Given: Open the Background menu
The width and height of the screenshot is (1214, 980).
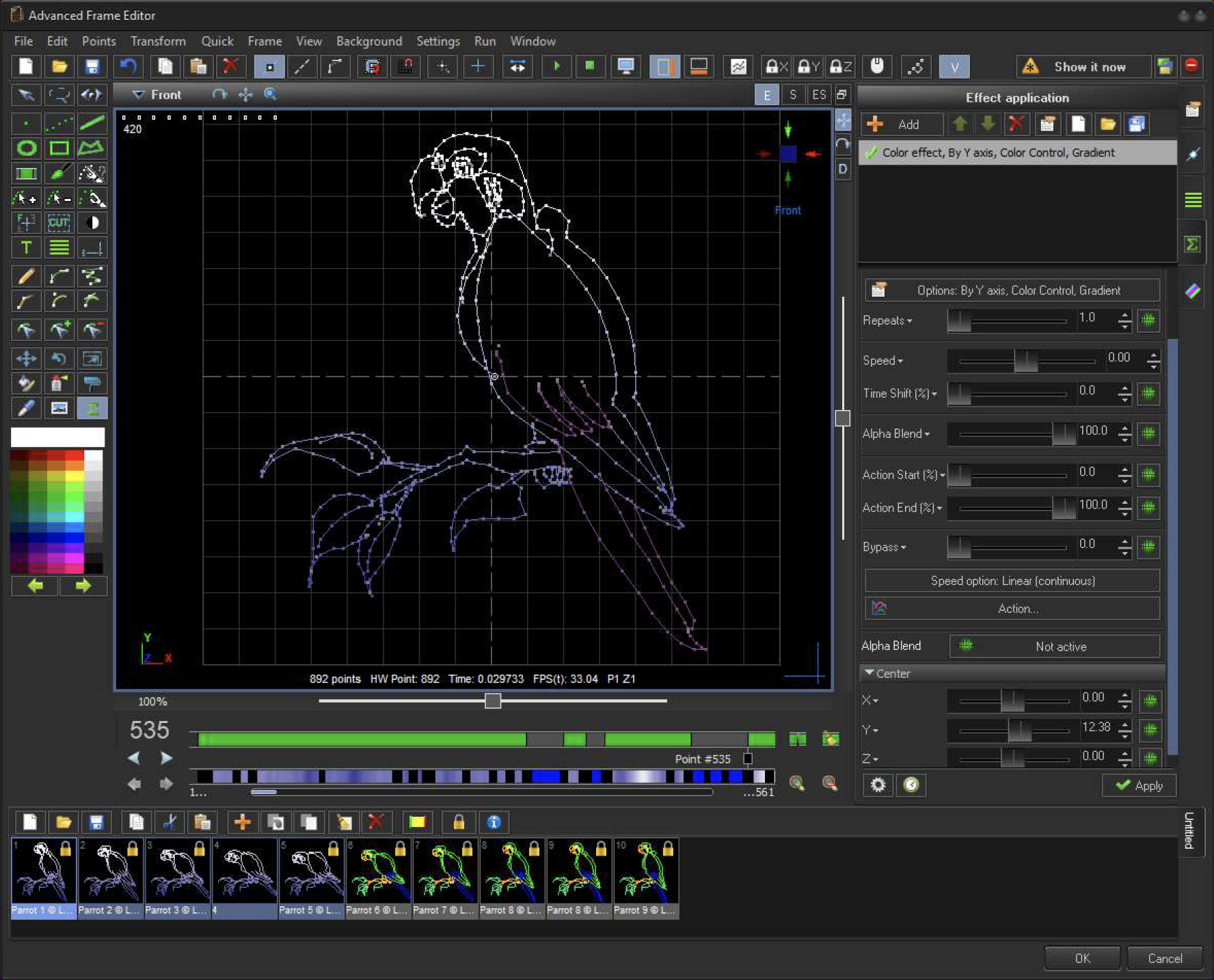Looking at the screenshot, I should pyautogui.click(x=369, y=41).
